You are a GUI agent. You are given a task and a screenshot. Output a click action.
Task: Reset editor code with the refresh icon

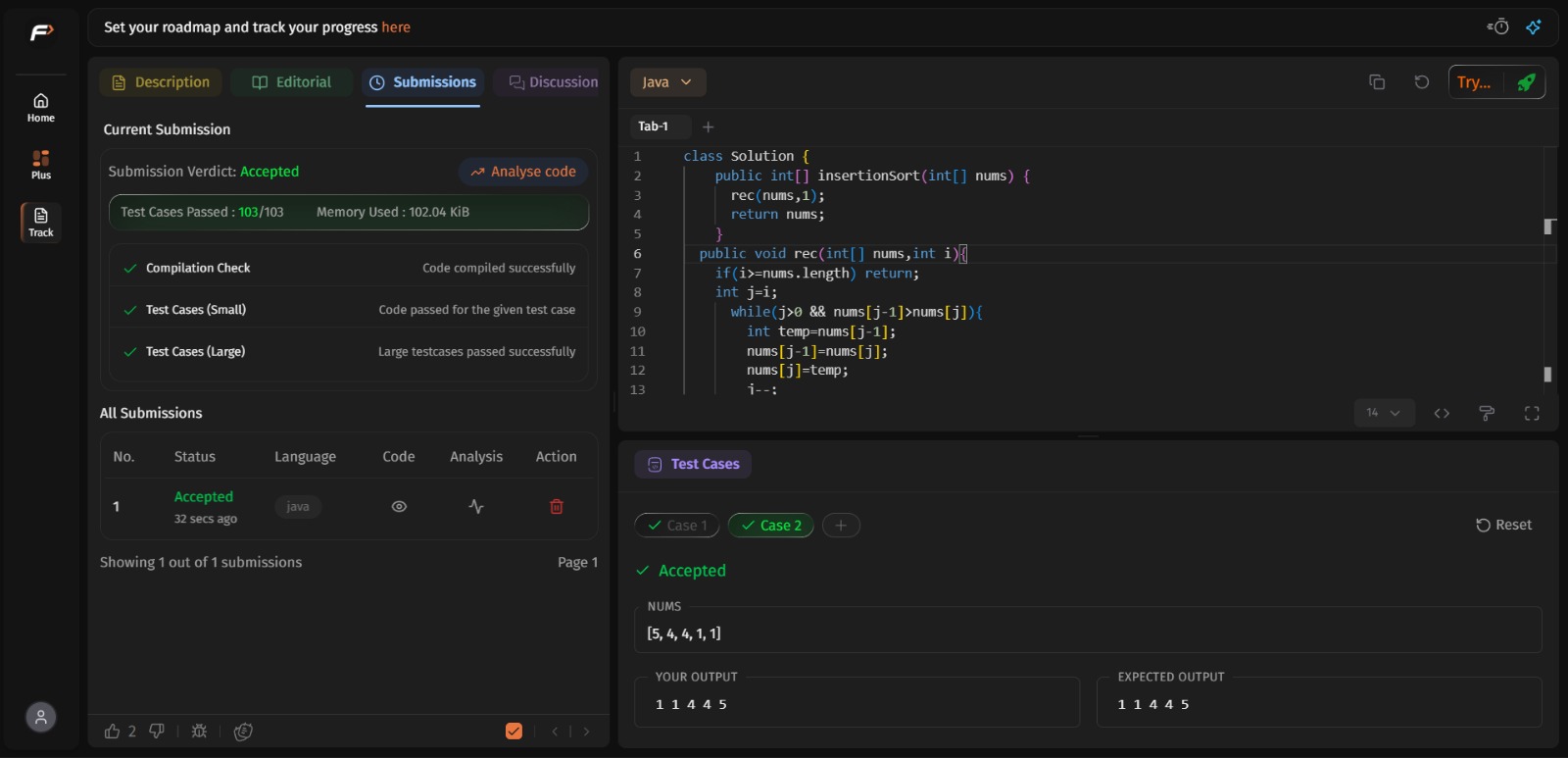tap(1421, 82)
